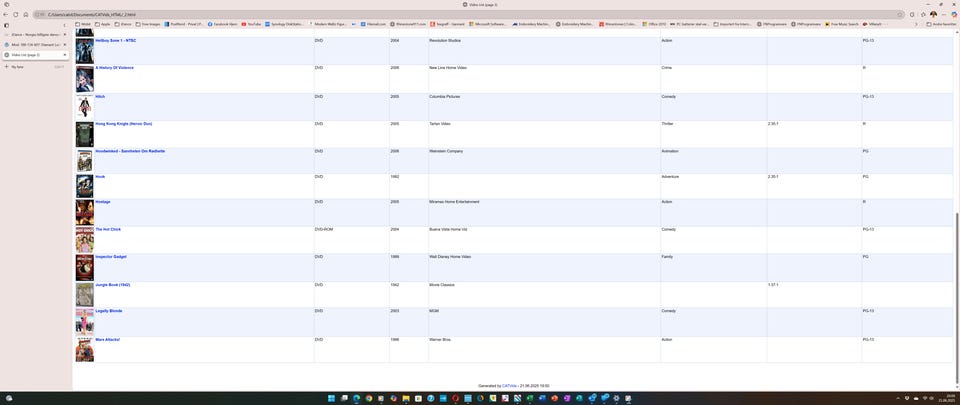Open Task View on the taskbar
The width and height of the screenshot is (960, 405).
click(344, 398)
